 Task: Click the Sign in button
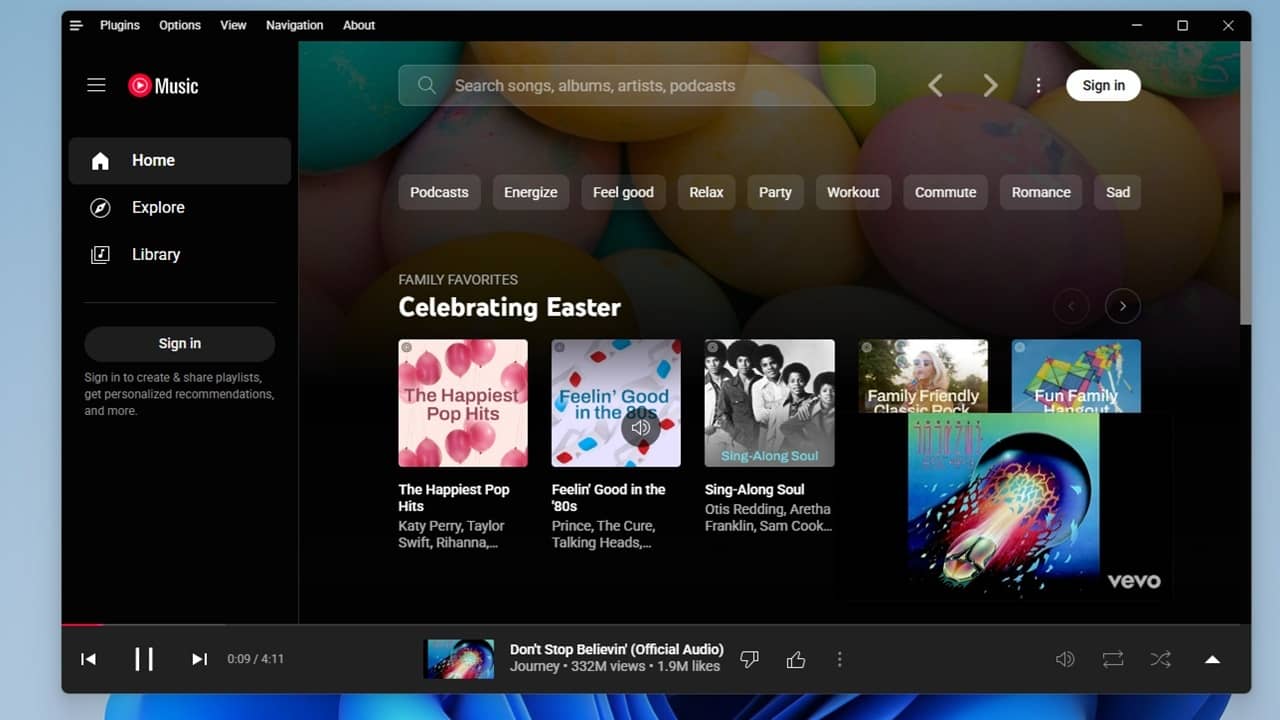tap(1103, 85)
